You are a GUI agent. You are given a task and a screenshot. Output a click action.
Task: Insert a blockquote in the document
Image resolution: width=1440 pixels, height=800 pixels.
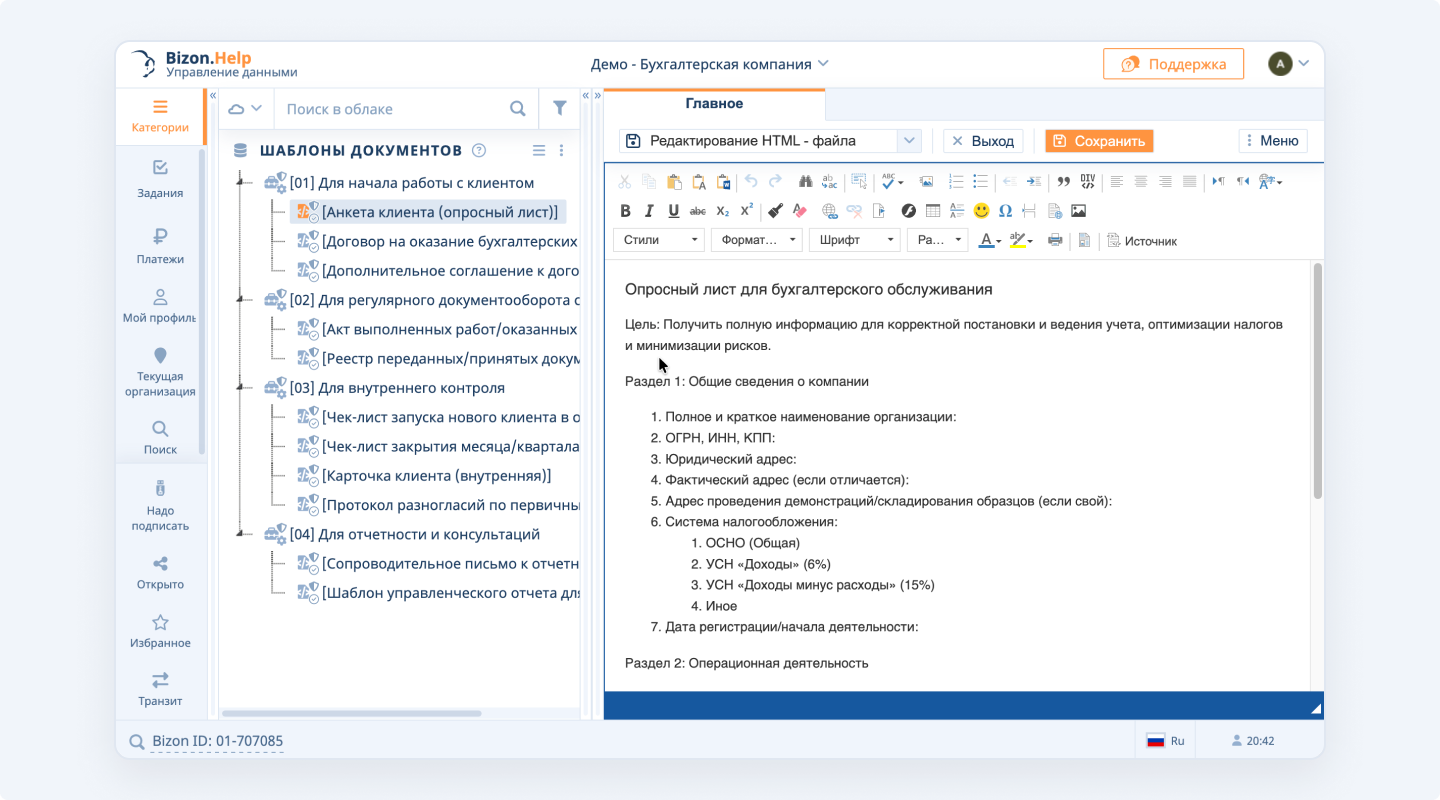click(x=1063, y=181)
